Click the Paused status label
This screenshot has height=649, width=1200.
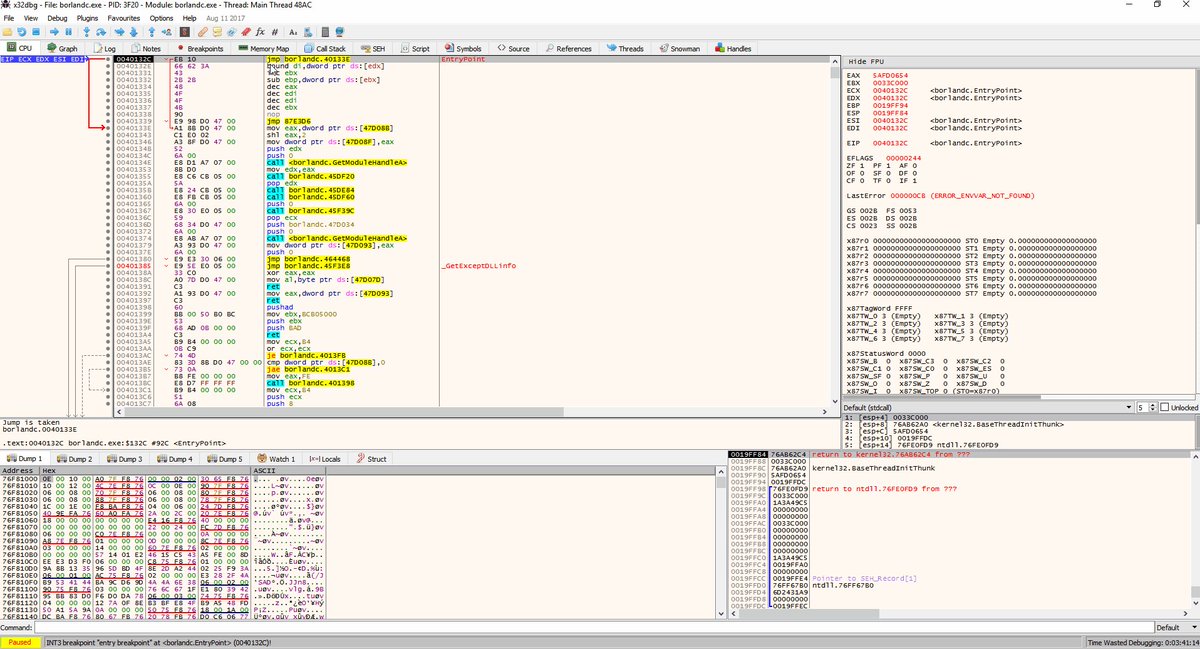20,643
